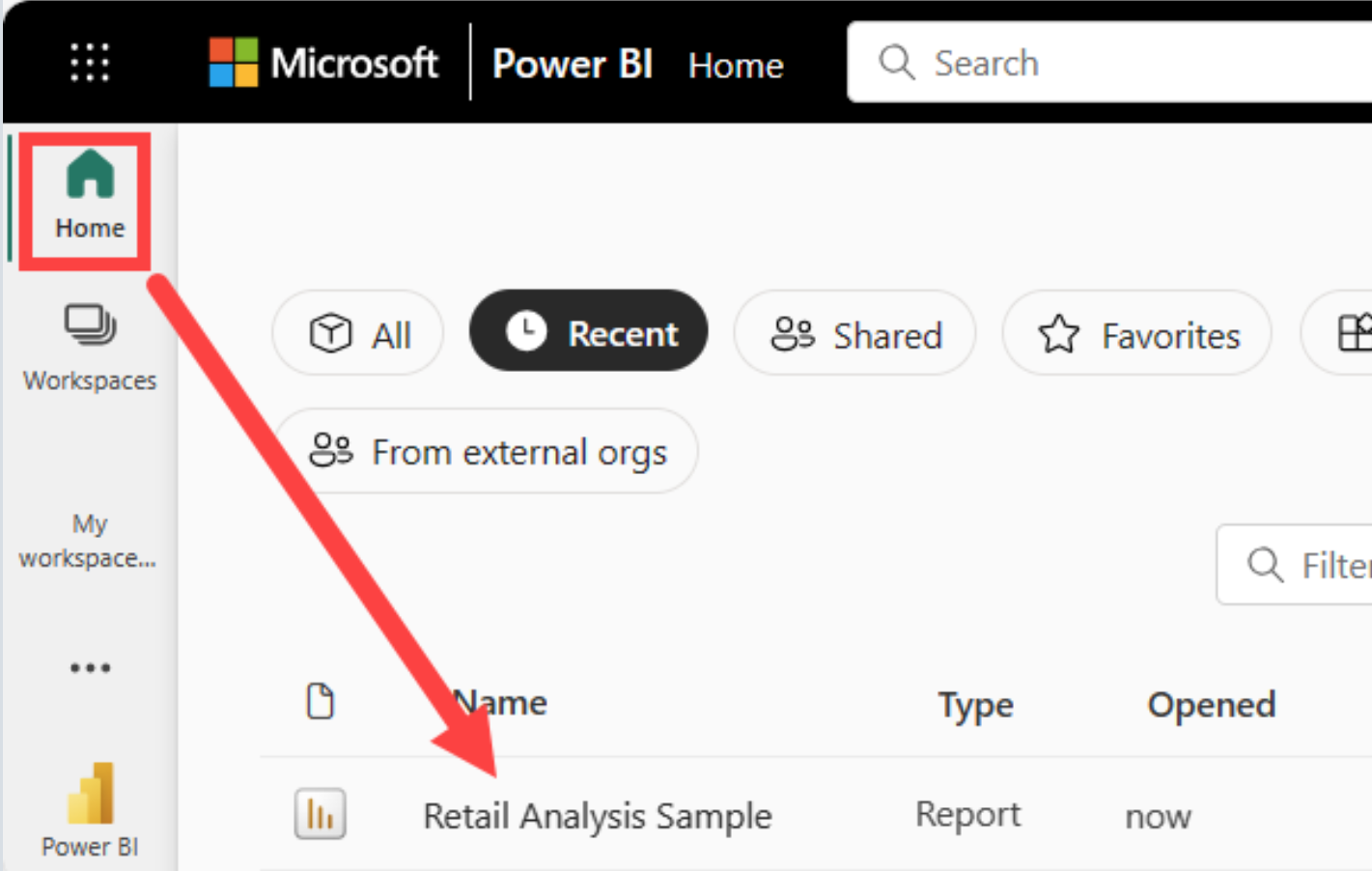Expand more sidebar options via the ellipsis

tap(89, 667)
